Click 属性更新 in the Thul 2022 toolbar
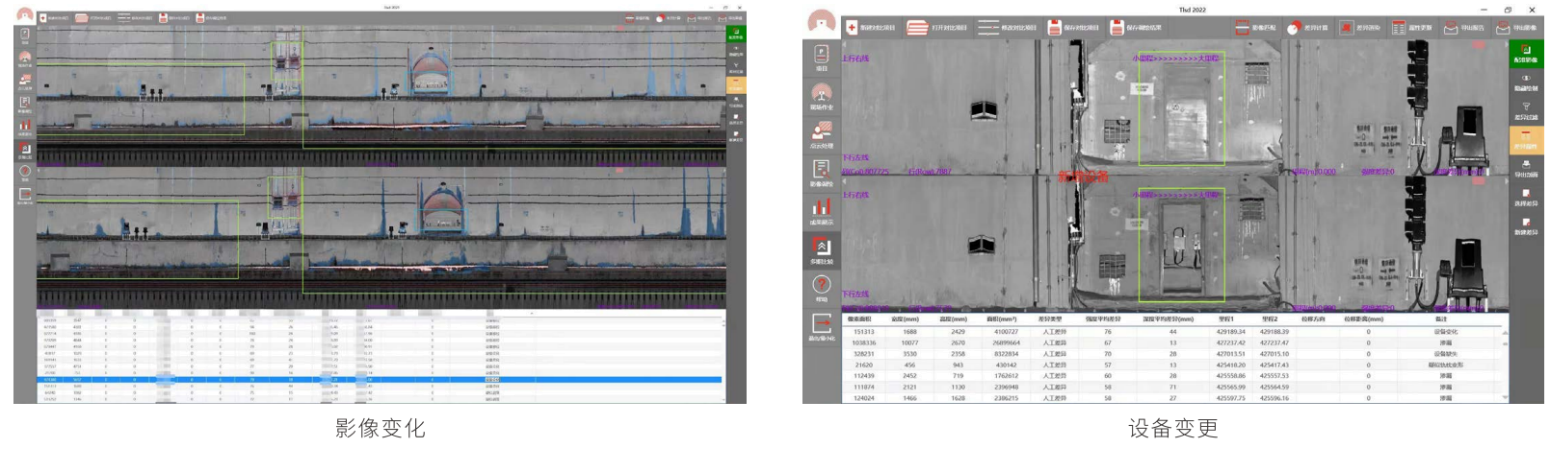 [1412, 28]
